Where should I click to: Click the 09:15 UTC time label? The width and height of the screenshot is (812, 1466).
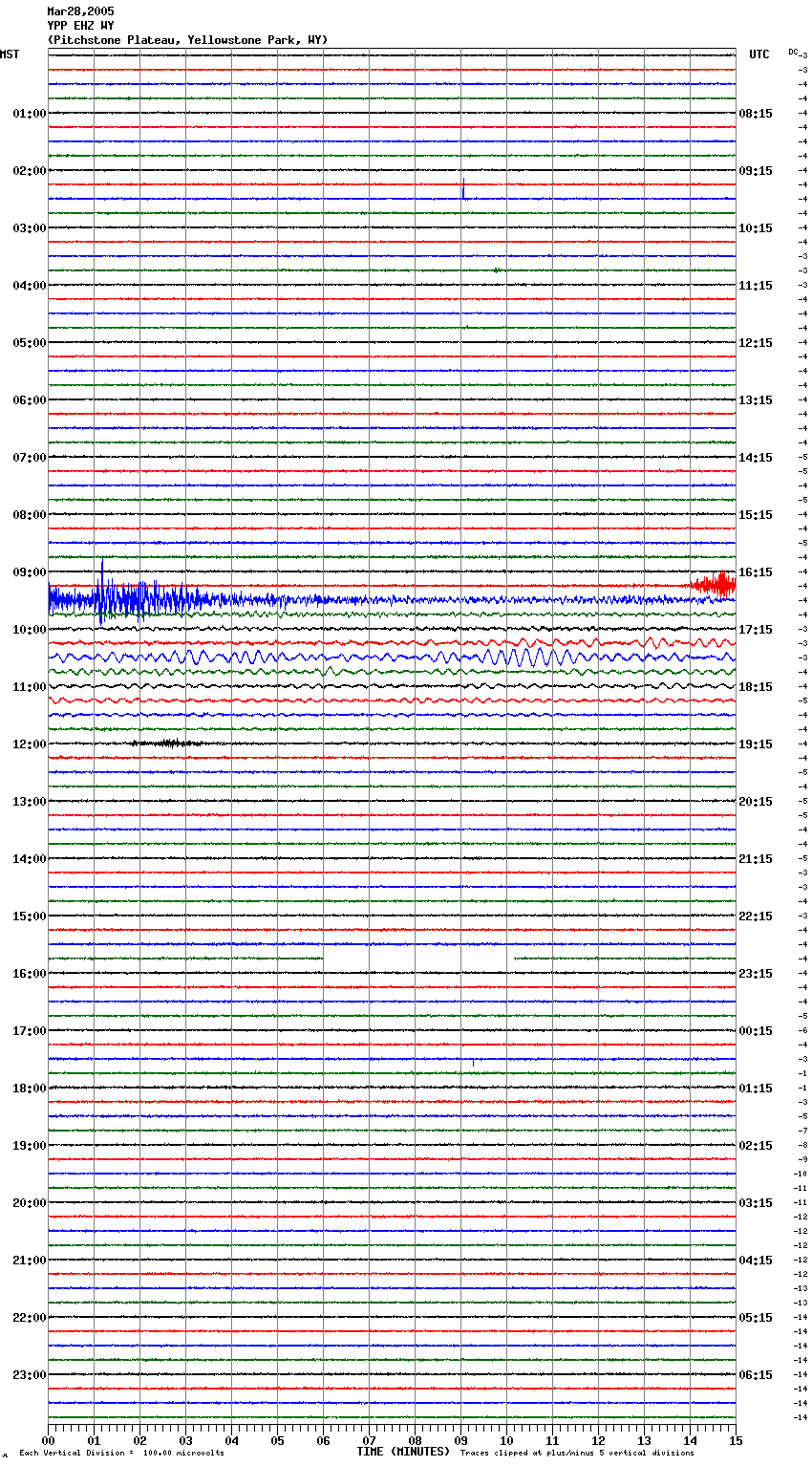[x=756, y=171]
